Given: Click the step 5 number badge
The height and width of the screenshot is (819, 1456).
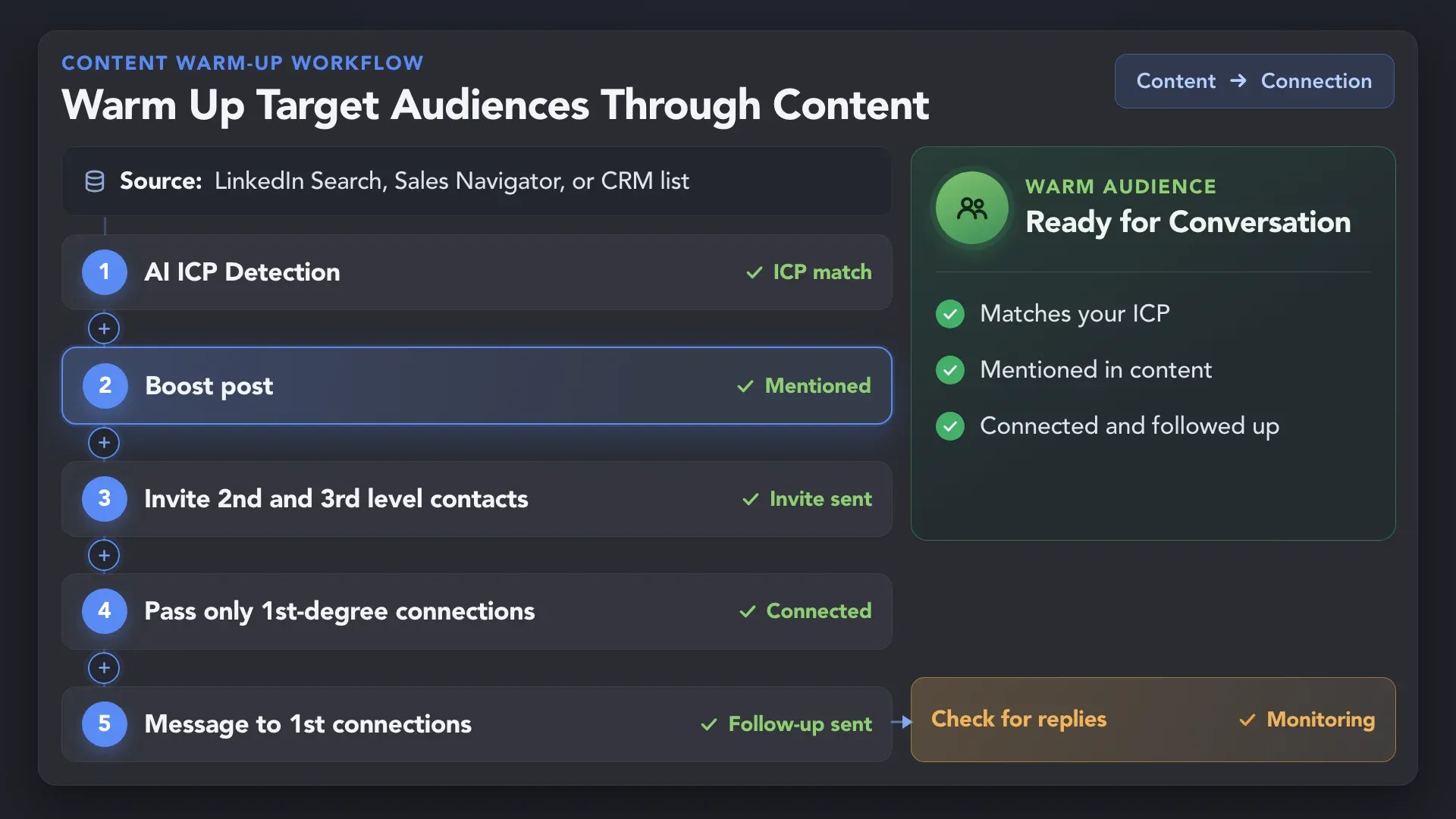Looking at the screenshot, I should click(x=105, y=723).
